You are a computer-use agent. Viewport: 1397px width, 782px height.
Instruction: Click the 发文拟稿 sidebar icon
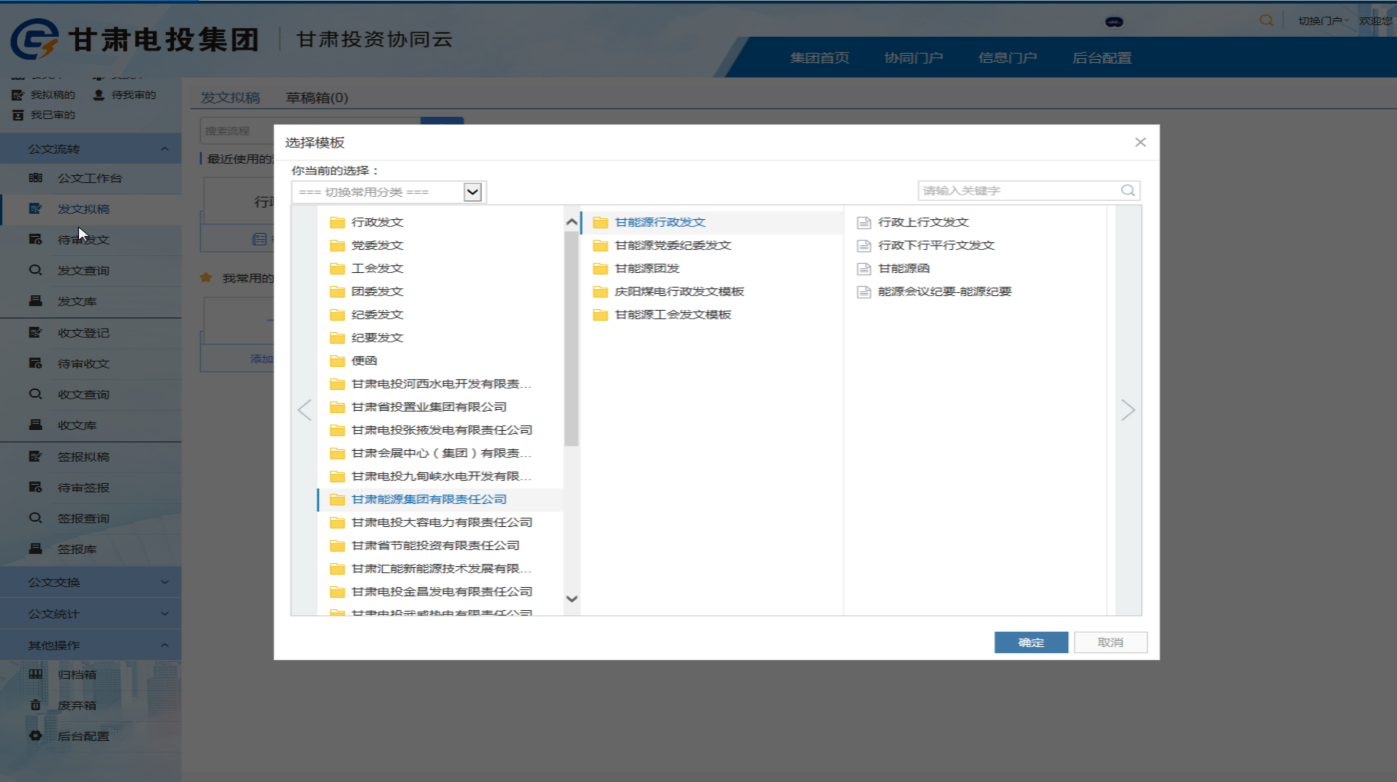click(36, 209)
